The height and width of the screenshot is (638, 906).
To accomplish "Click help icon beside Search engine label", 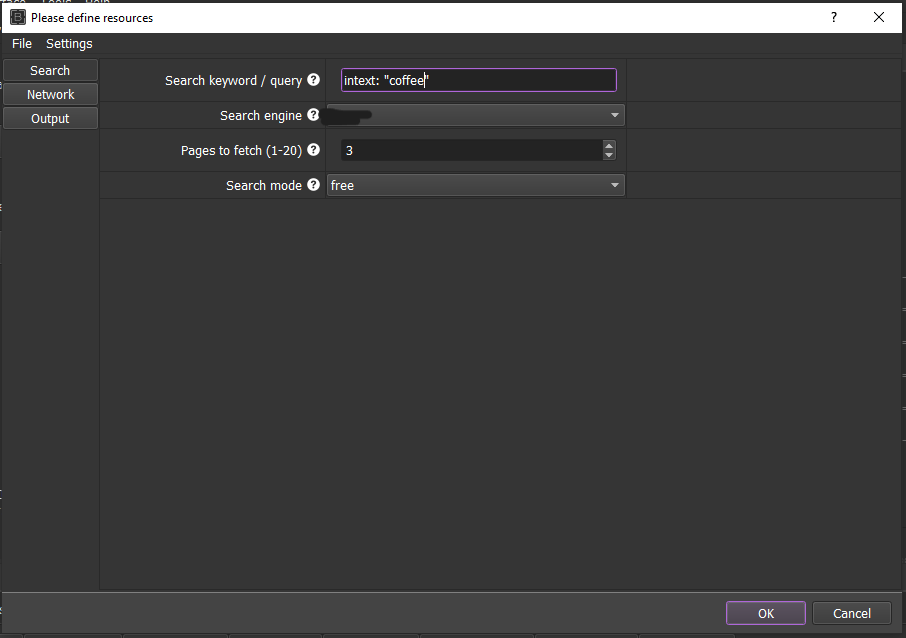I will [x=313, y=115].
